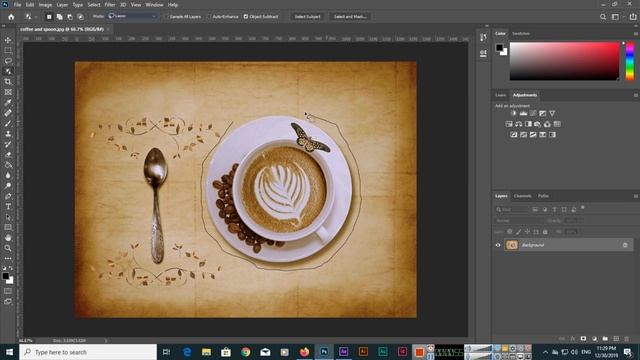Add a Vibrance adjustment
Viewport: 640px width, 360px height.
tap(552, 113)
